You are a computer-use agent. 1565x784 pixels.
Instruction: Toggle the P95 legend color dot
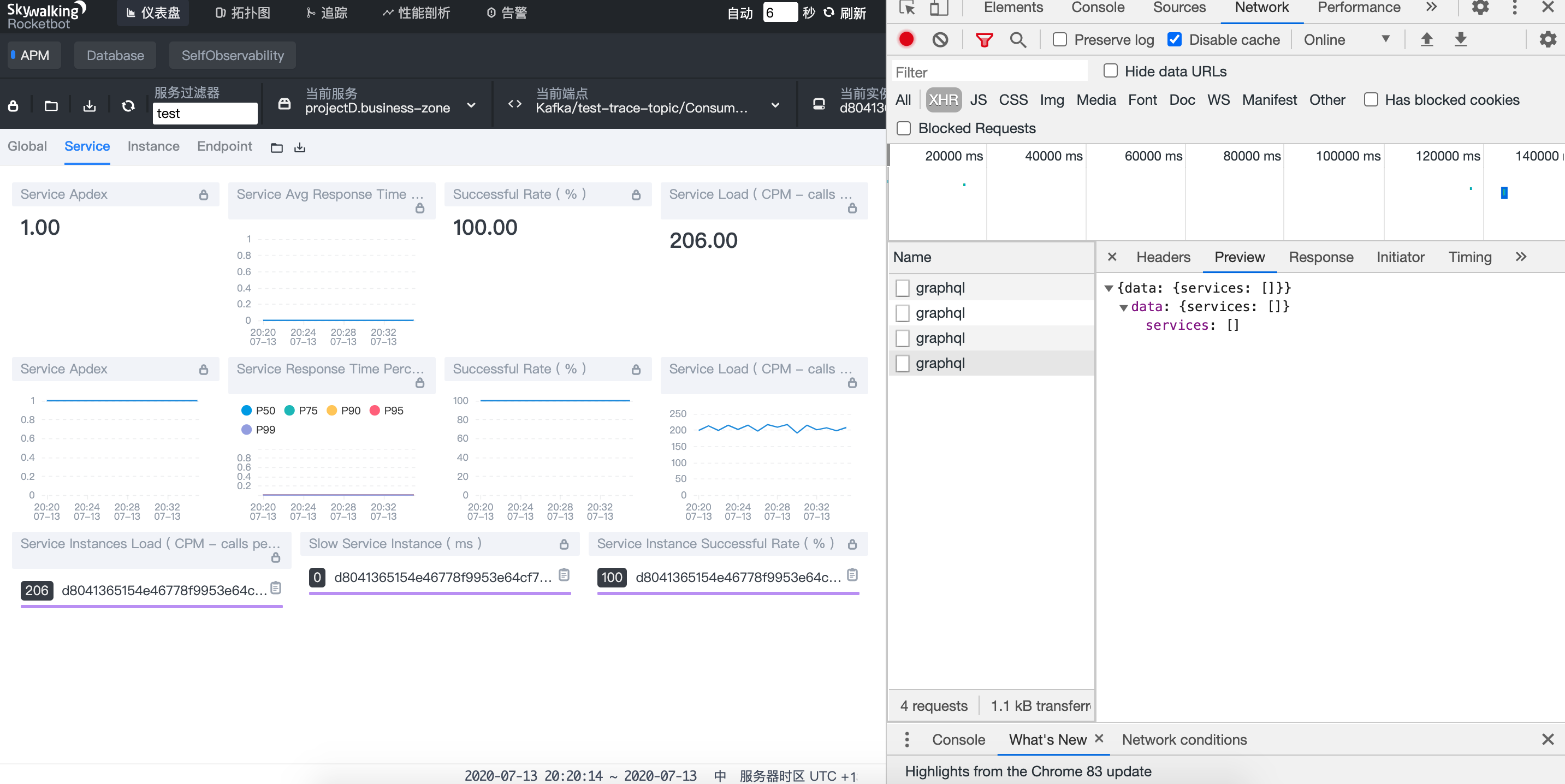pos(375,411)
